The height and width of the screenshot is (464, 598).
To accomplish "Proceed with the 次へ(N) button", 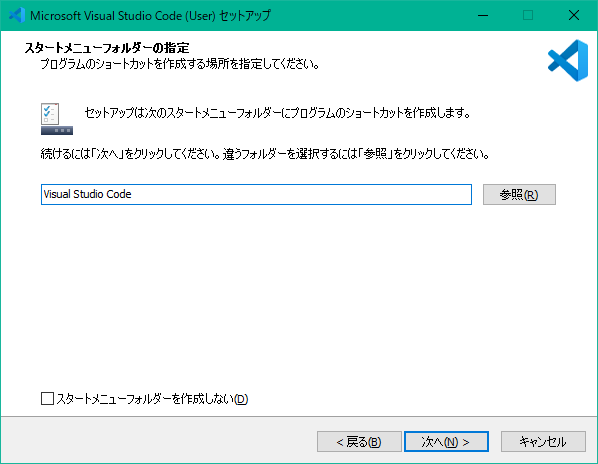I will (446, 442).
